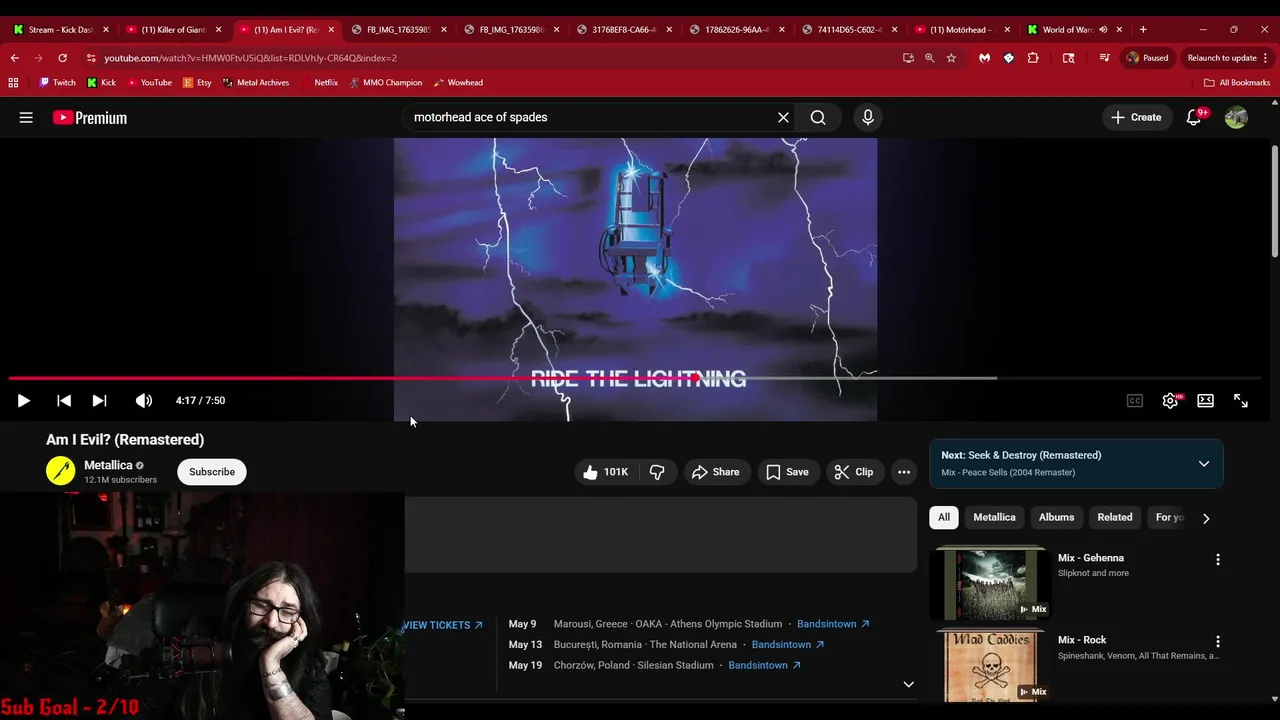Open Metallica channel avatar
Image resolution: width=1280 pixels, height=720 pixels.
tap(60, 471)
